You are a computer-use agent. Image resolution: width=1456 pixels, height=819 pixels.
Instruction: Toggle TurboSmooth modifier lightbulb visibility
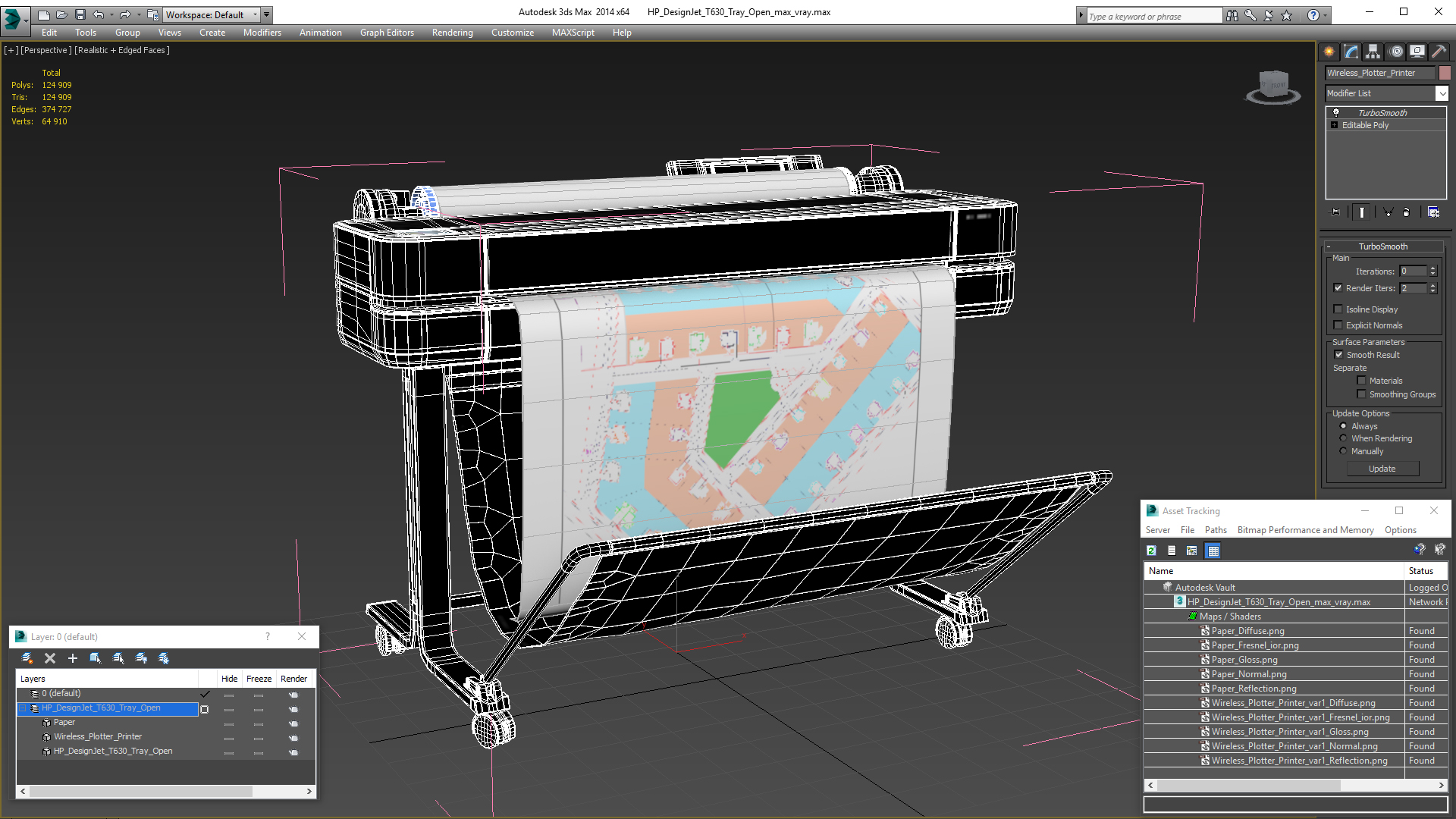[x=1336, y=112]
